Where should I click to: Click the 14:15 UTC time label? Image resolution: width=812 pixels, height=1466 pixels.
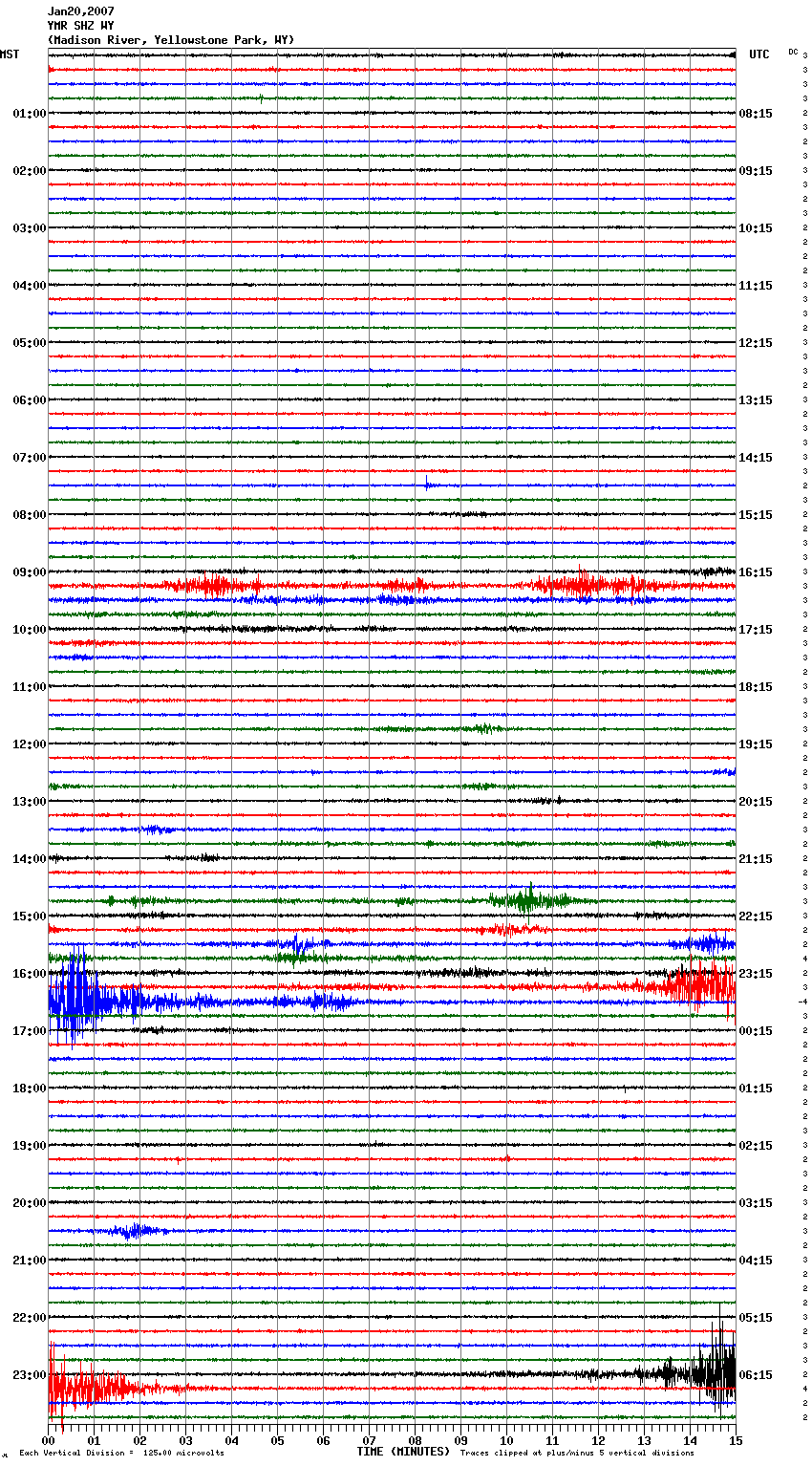[756, 458]
